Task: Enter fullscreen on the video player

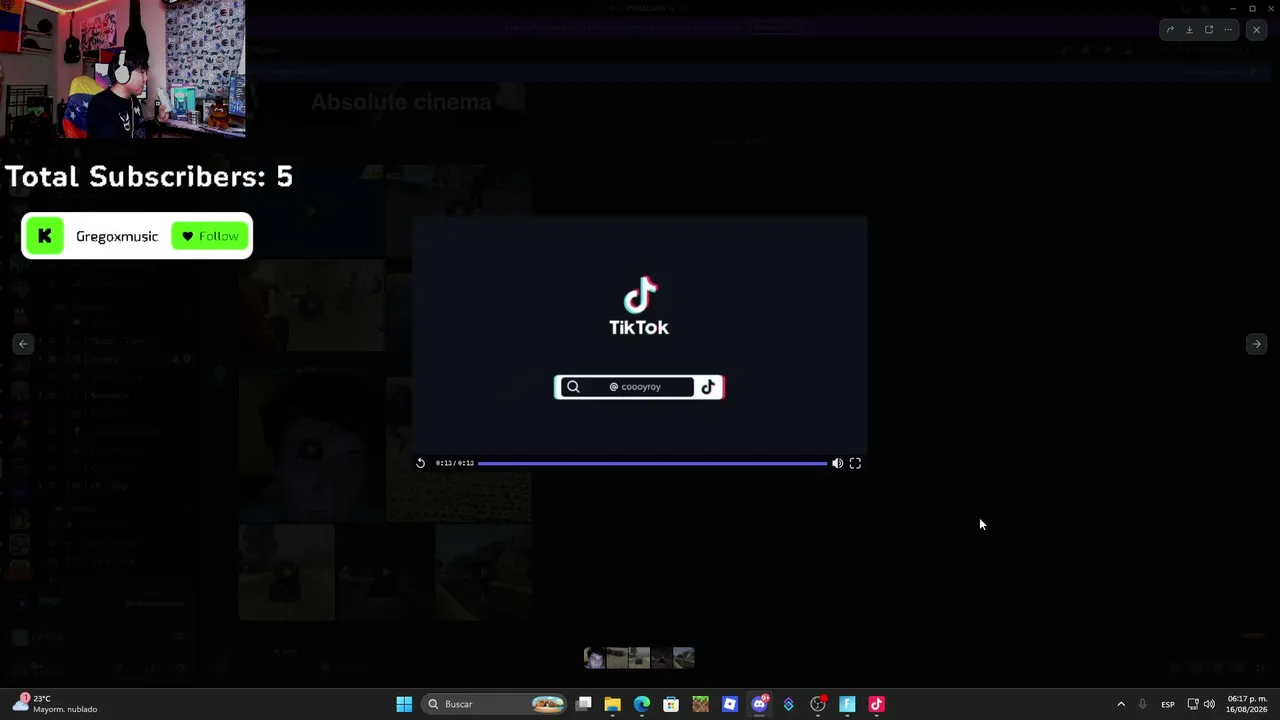Action: pyautogui.click(x=855, y=463)
